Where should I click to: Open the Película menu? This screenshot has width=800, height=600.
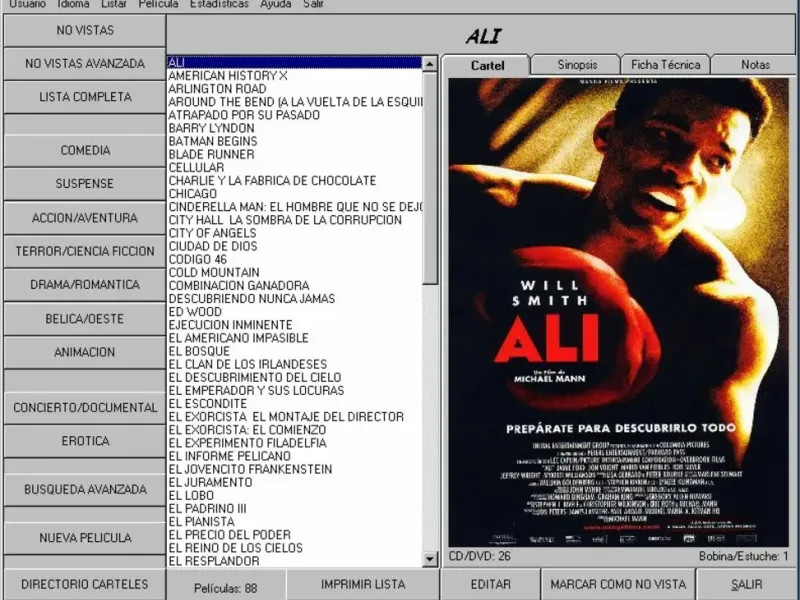click(x=158, y=4)
